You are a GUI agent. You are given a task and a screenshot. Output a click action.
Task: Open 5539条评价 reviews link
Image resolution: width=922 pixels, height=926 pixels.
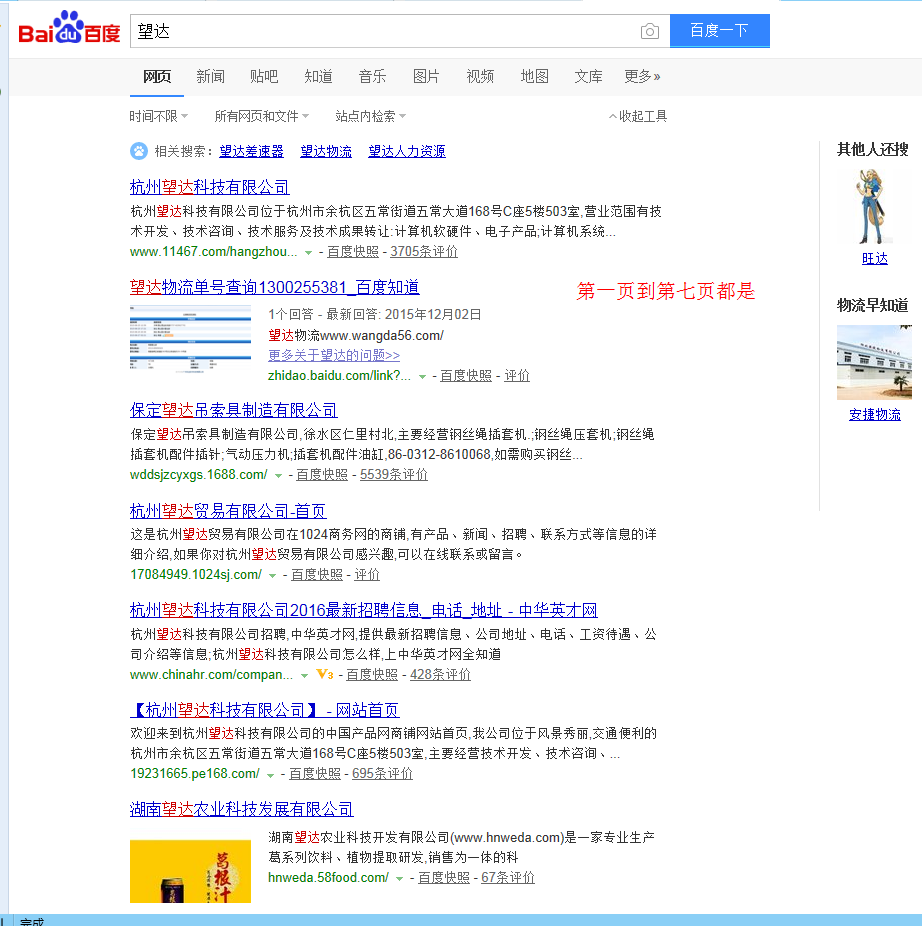tap(394, 475)
